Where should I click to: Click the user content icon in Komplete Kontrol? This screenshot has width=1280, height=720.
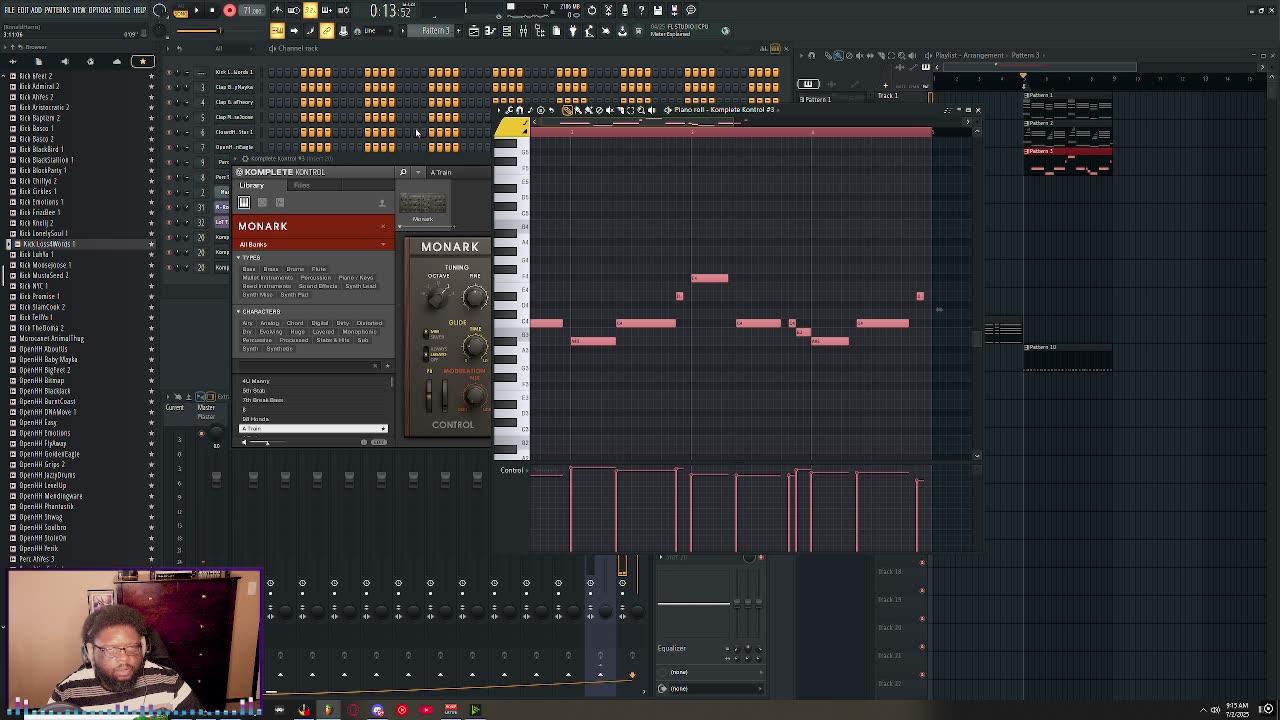pyautogui.click(x=381, y=203)
